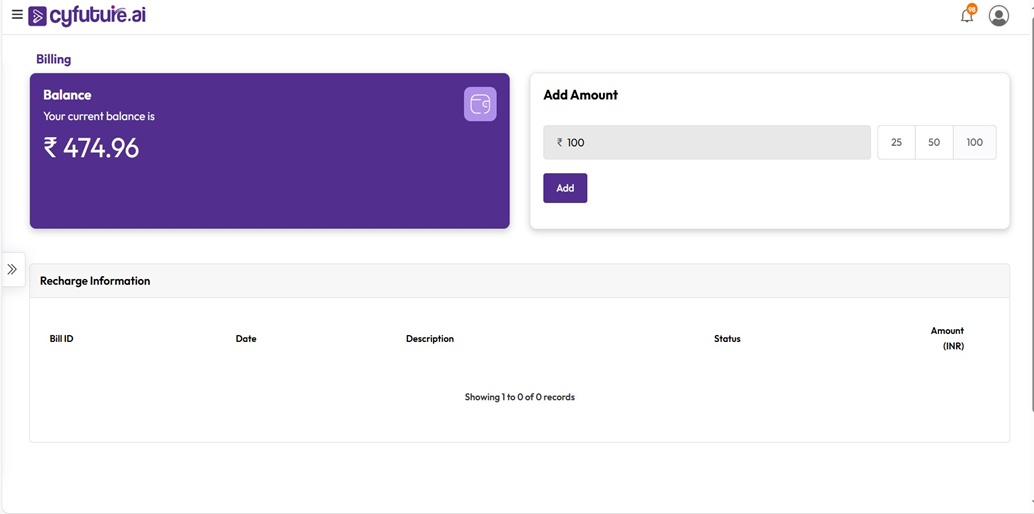Open the notifications bell
The height and width of the screenshot is (514, 1034).
(x=966, y=16)
